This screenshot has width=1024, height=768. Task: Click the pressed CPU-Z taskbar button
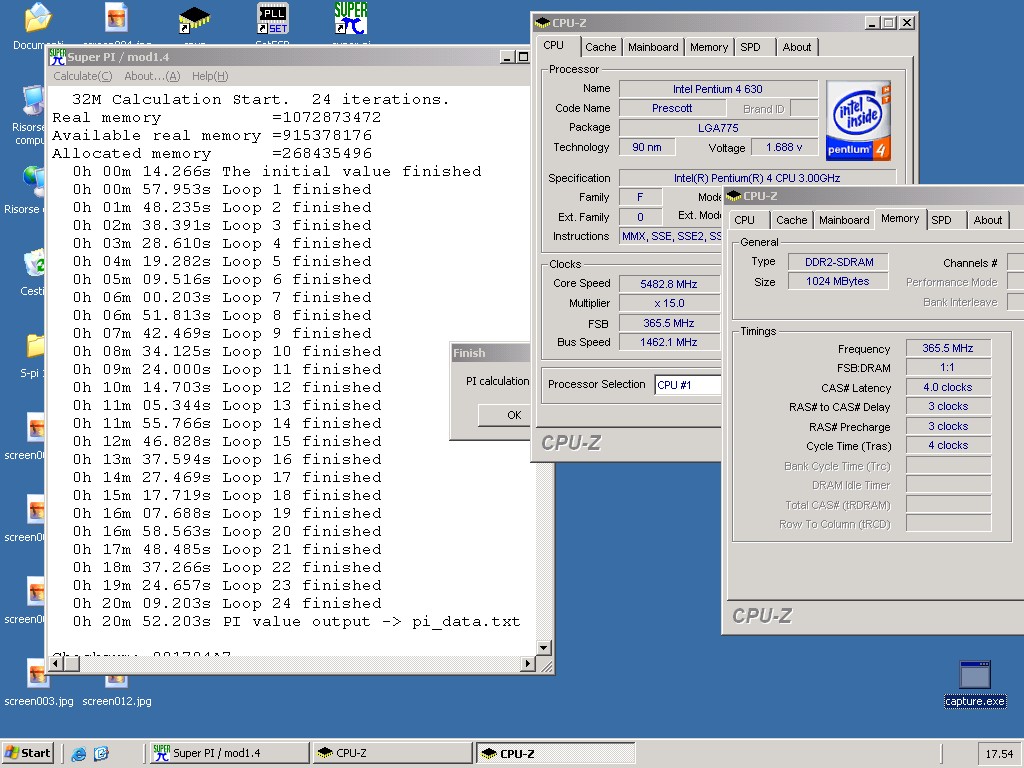(x=555, y=753)
